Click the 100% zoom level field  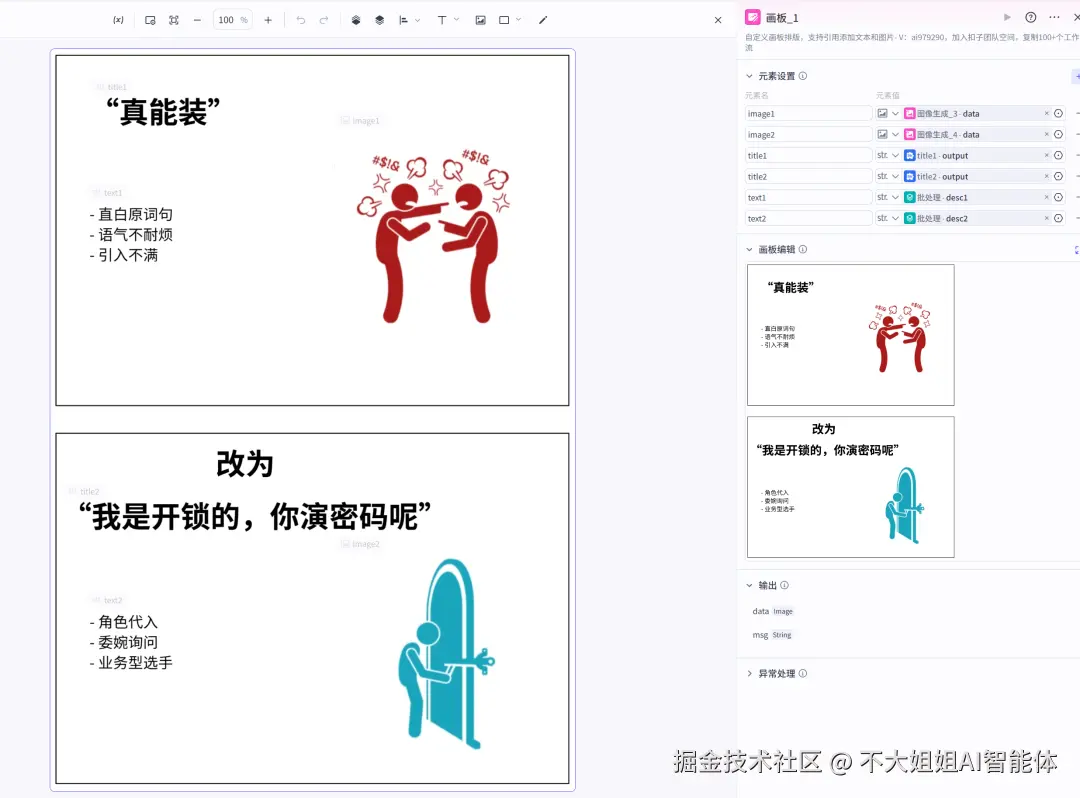[x=232, y=19]
